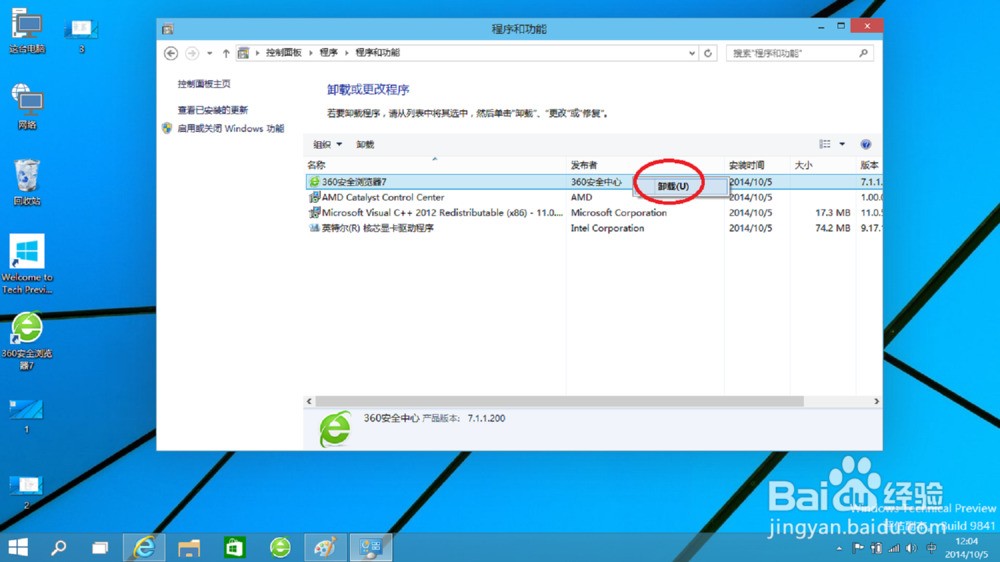Screen dimensions: 1000x562
Task: Open 查看已安装的更新 link
Action: coord(212,110)
